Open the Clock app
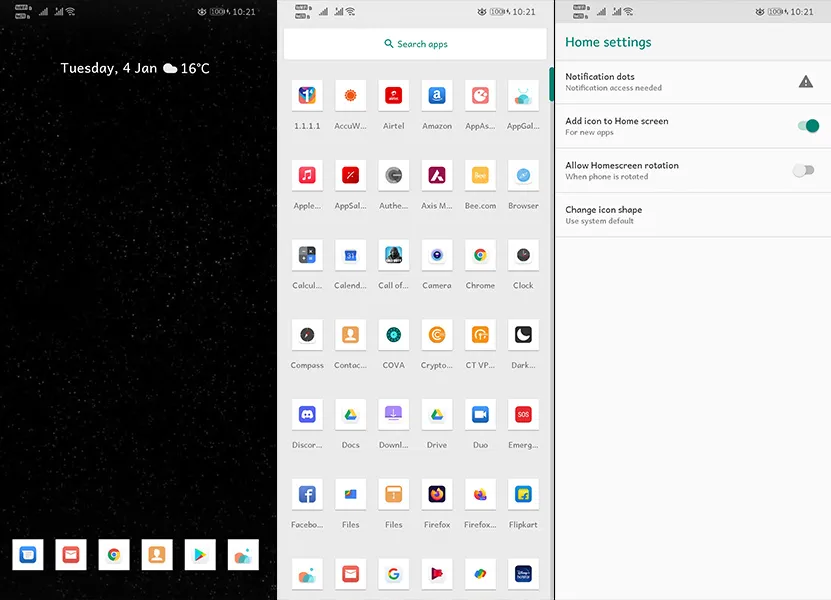This screenshot has width=831, height=600. tap(523, 255)
